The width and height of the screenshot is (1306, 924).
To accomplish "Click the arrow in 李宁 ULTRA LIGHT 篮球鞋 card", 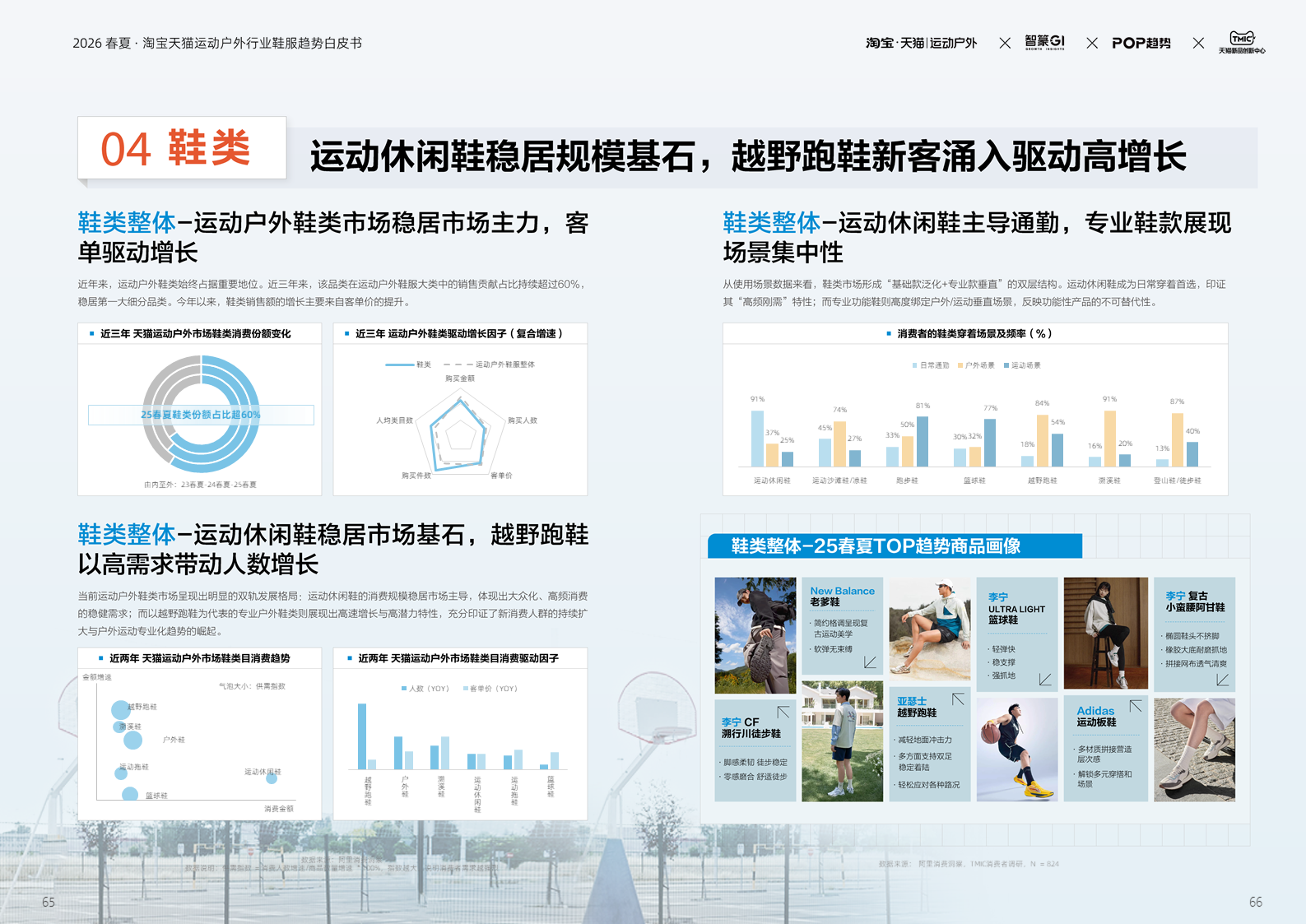I will point(1045,680).
